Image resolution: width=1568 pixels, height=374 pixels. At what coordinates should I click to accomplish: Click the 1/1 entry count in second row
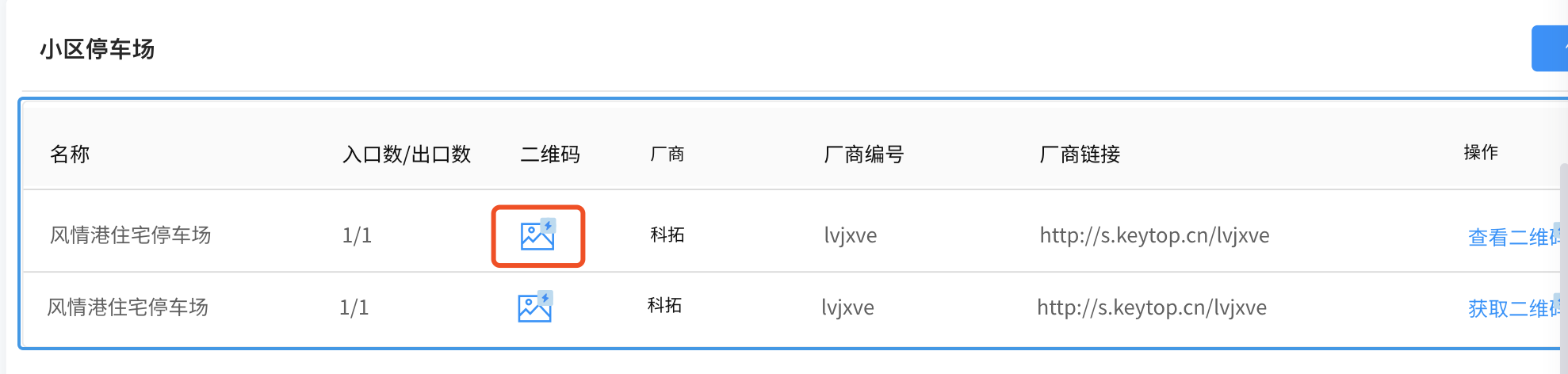pos(354,307)
